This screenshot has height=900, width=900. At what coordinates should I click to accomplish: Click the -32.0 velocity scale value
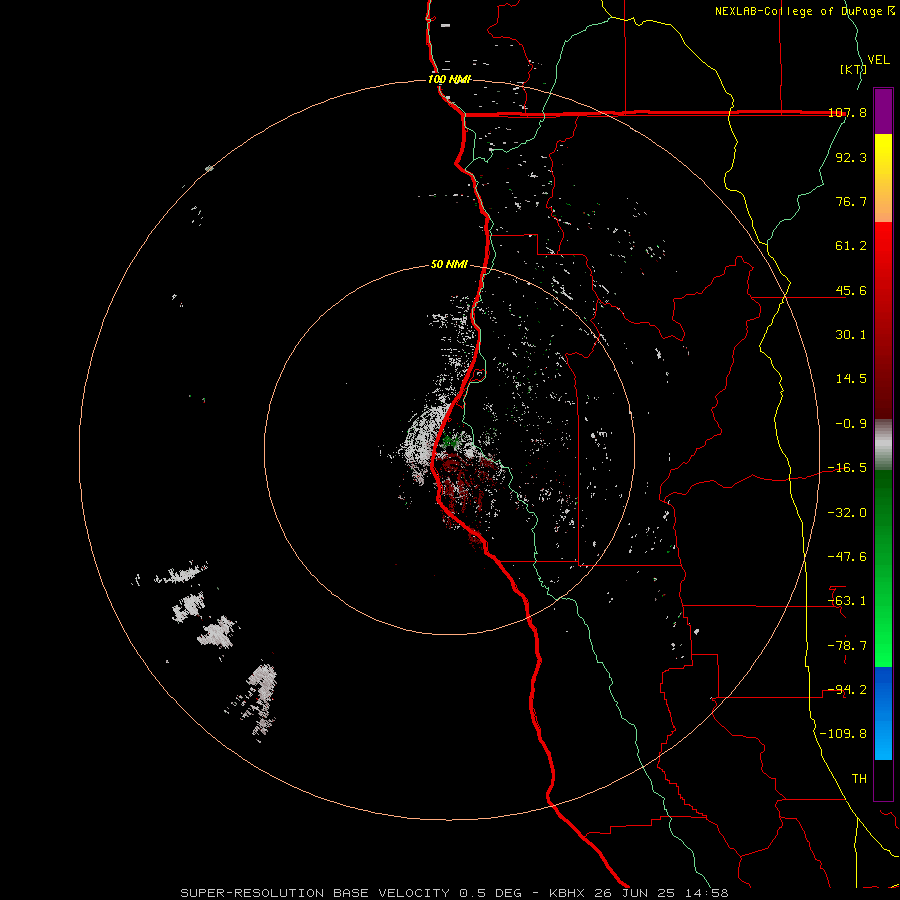coord(847,513)
